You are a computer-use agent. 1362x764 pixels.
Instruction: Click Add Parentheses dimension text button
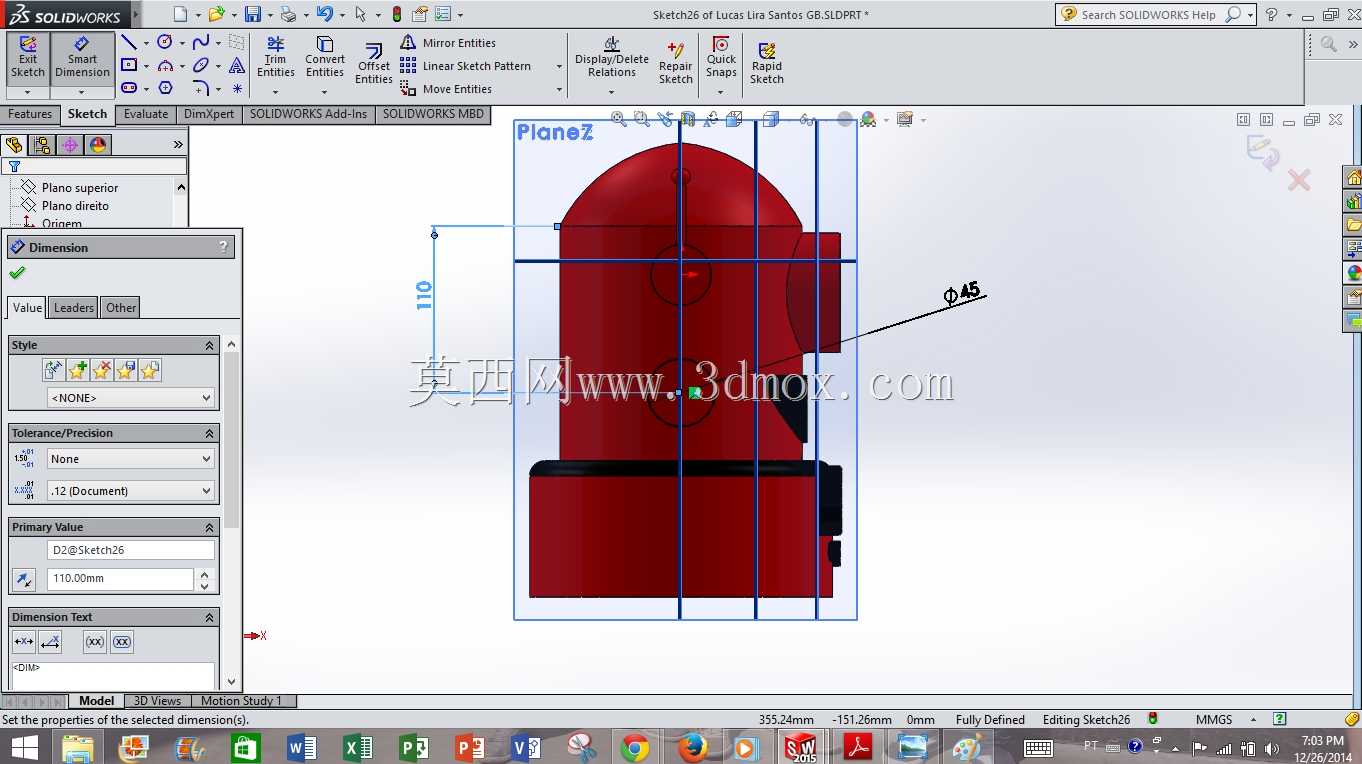(95, 642)
